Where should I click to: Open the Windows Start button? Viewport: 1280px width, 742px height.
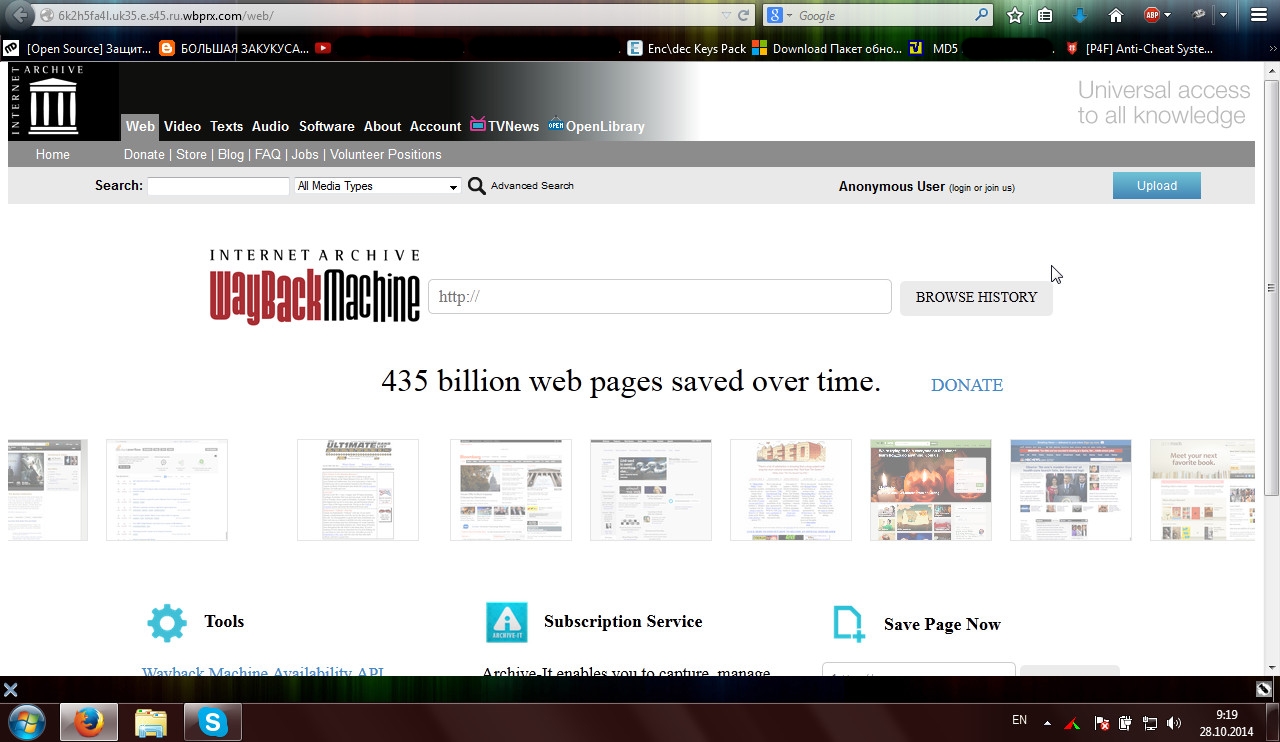click(x=27, y=722)
